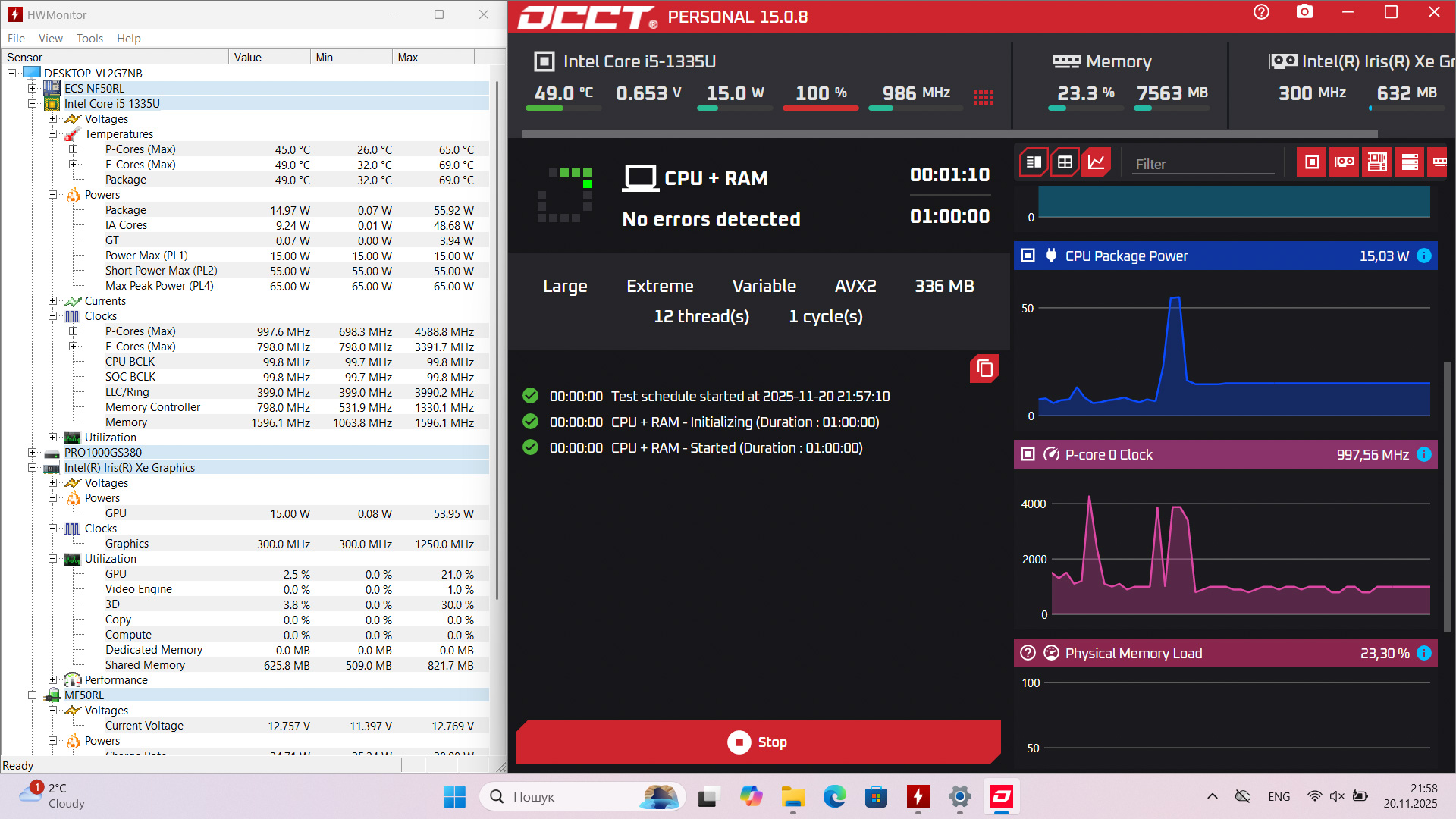Open P-core 0 Clock info icon

click(x=1424, y=454)
